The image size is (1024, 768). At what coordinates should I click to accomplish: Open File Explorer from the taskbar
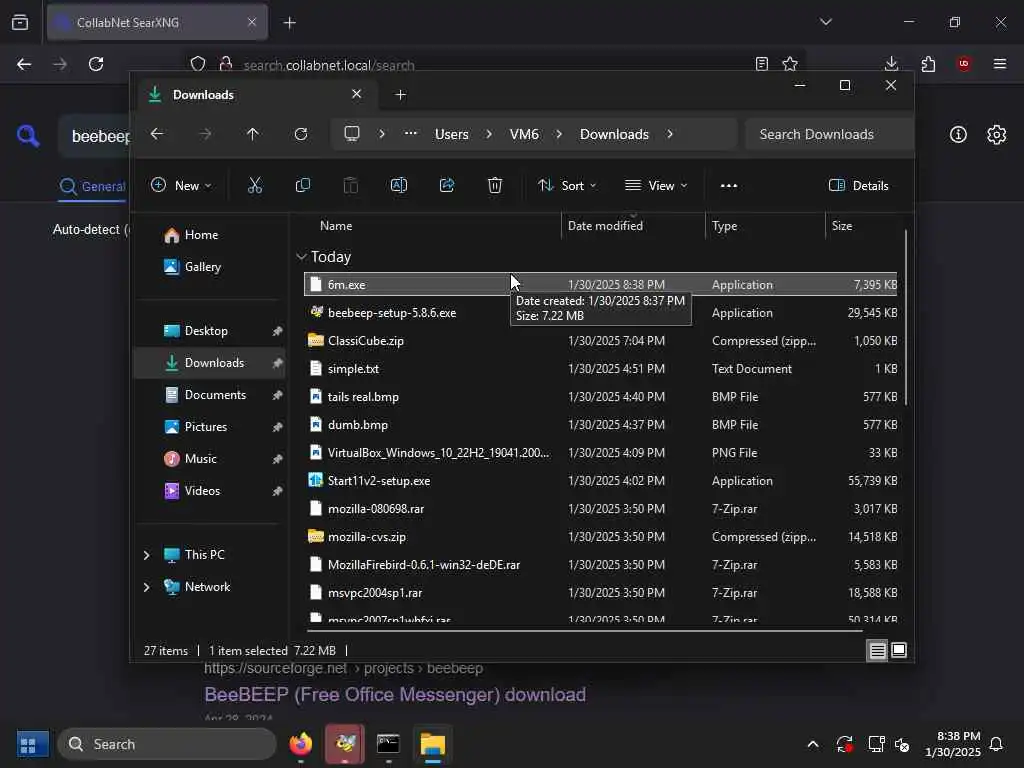coord(432,744)
